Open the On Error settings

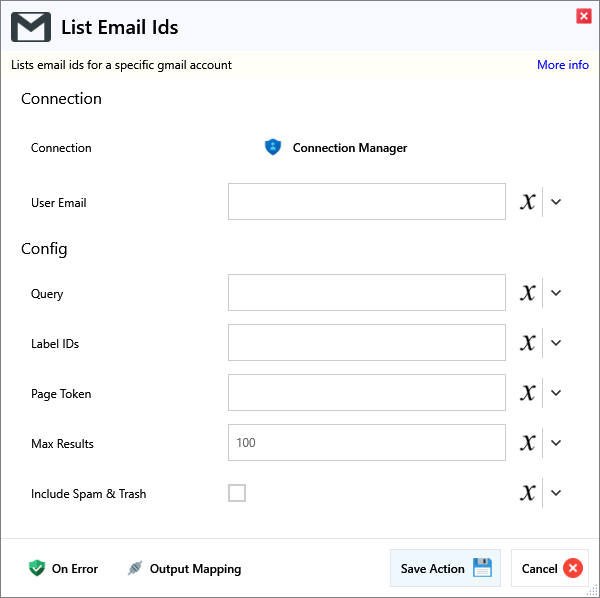63,568
